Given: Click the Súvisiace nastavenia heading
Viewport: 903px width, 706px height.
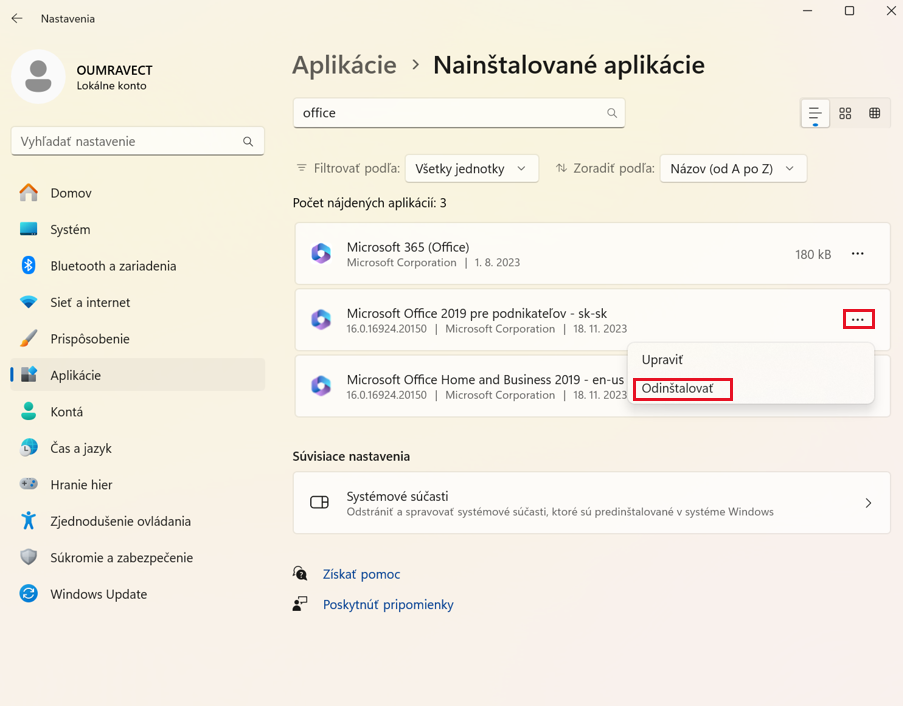Looking at the screenshot, I should [351, 457].
